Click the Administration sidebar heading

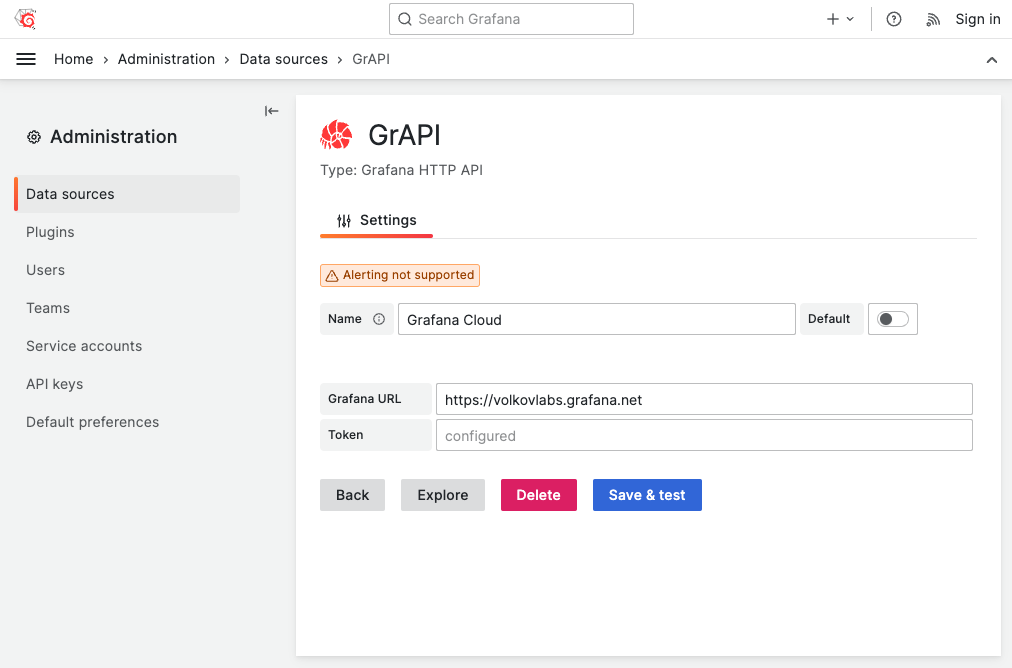point(114,137)
